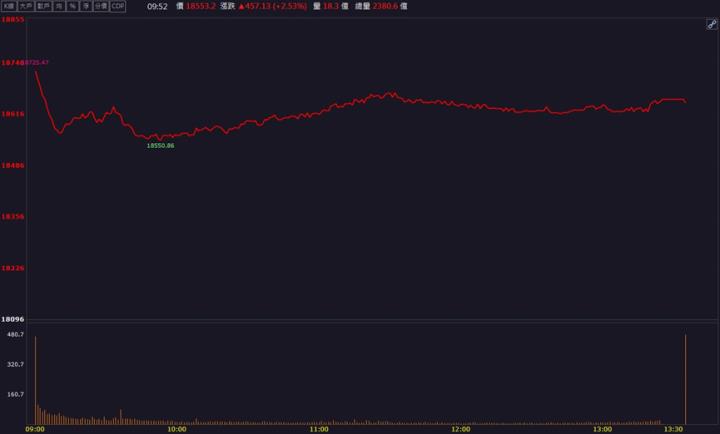Click the 序 toolbar button
Screen dimensions: 720x434
coord(85,6)
